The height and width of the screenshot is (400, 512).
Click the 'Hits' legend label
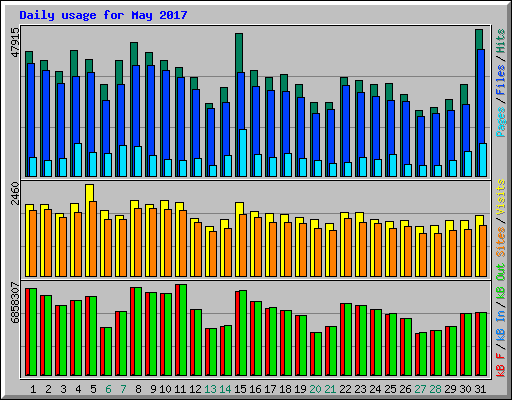pyautogui.click(x=501, y=41)
